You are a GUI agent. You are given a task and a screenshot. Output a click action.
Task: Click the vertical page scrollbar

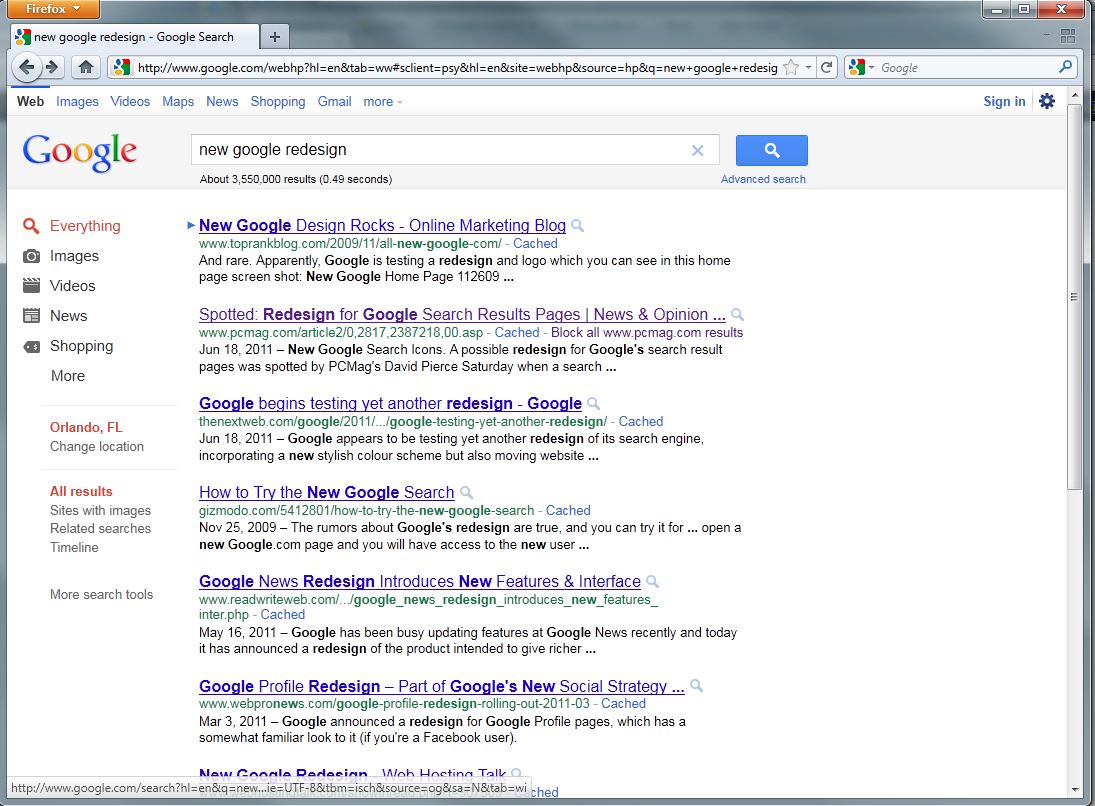(x=1073, y=296)
